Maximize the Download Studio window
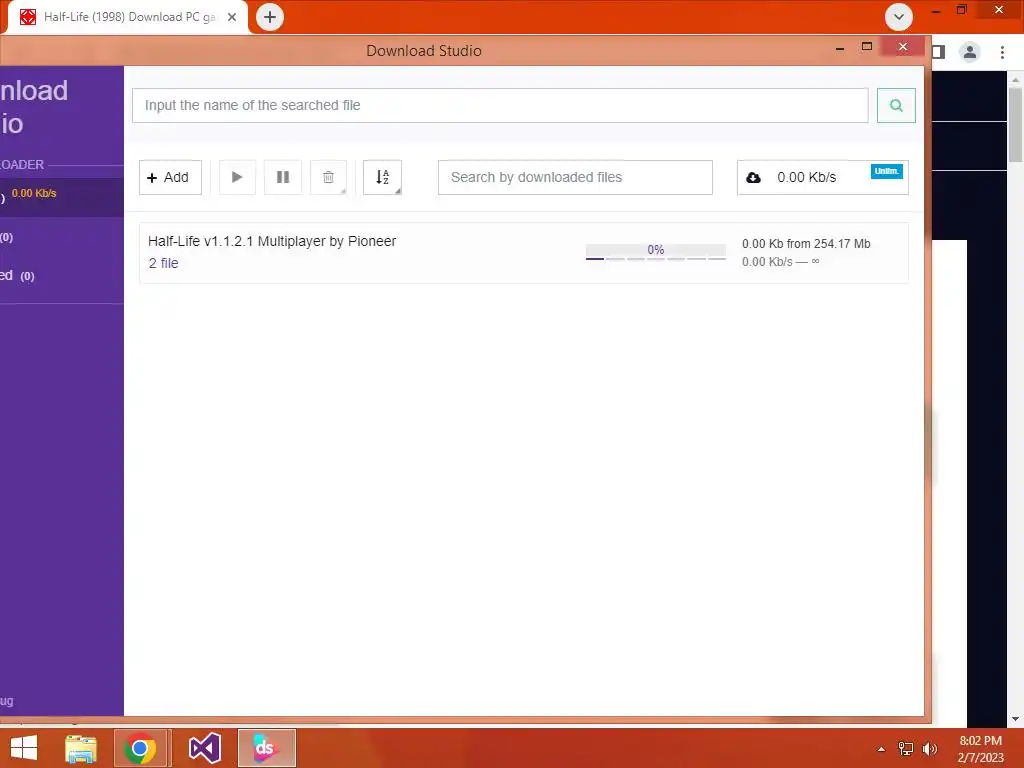 coord(867,46)
